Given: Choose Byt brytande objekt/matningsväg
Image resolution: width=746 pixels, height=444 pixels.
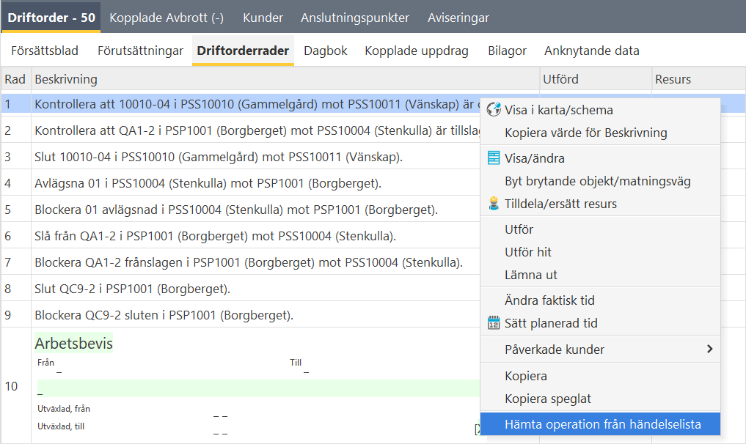Looking at the screenshot, I should click(x=597, y=181).
